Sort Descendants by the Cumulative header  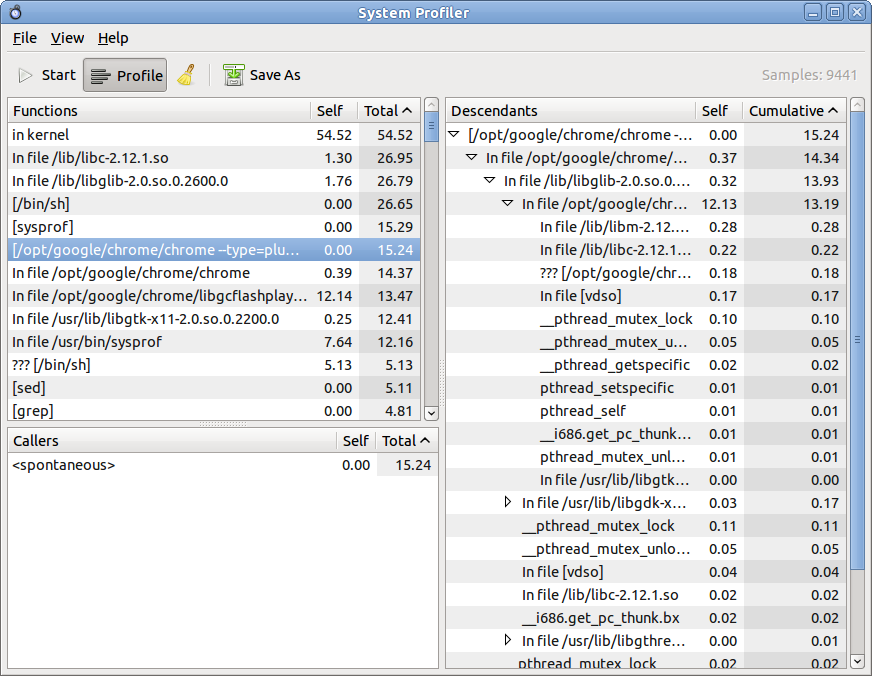click(792, 110)
